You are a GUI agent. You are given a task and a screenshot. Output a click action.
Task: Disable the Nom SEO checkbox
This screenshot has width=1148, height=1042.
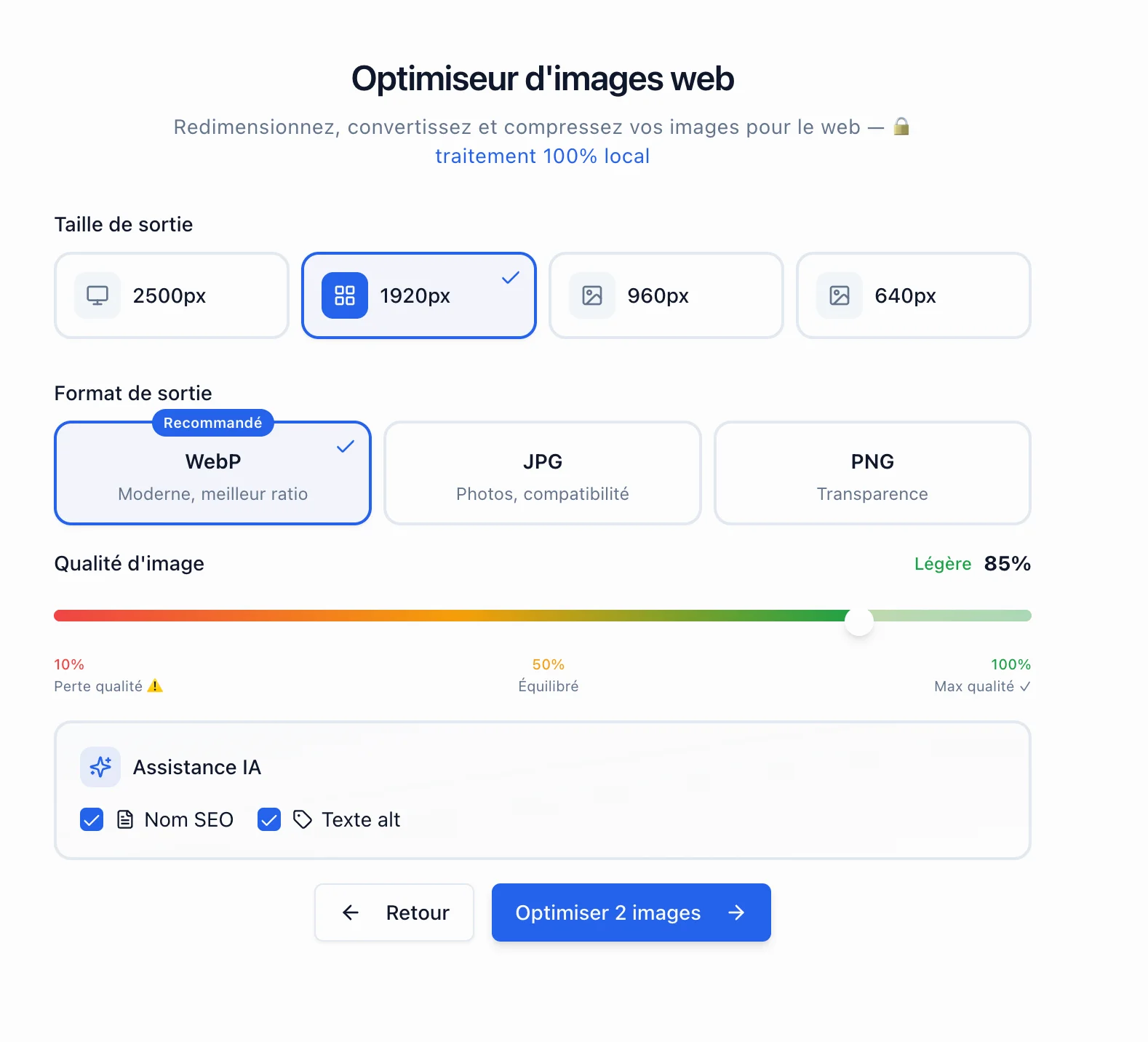(91, 819)
